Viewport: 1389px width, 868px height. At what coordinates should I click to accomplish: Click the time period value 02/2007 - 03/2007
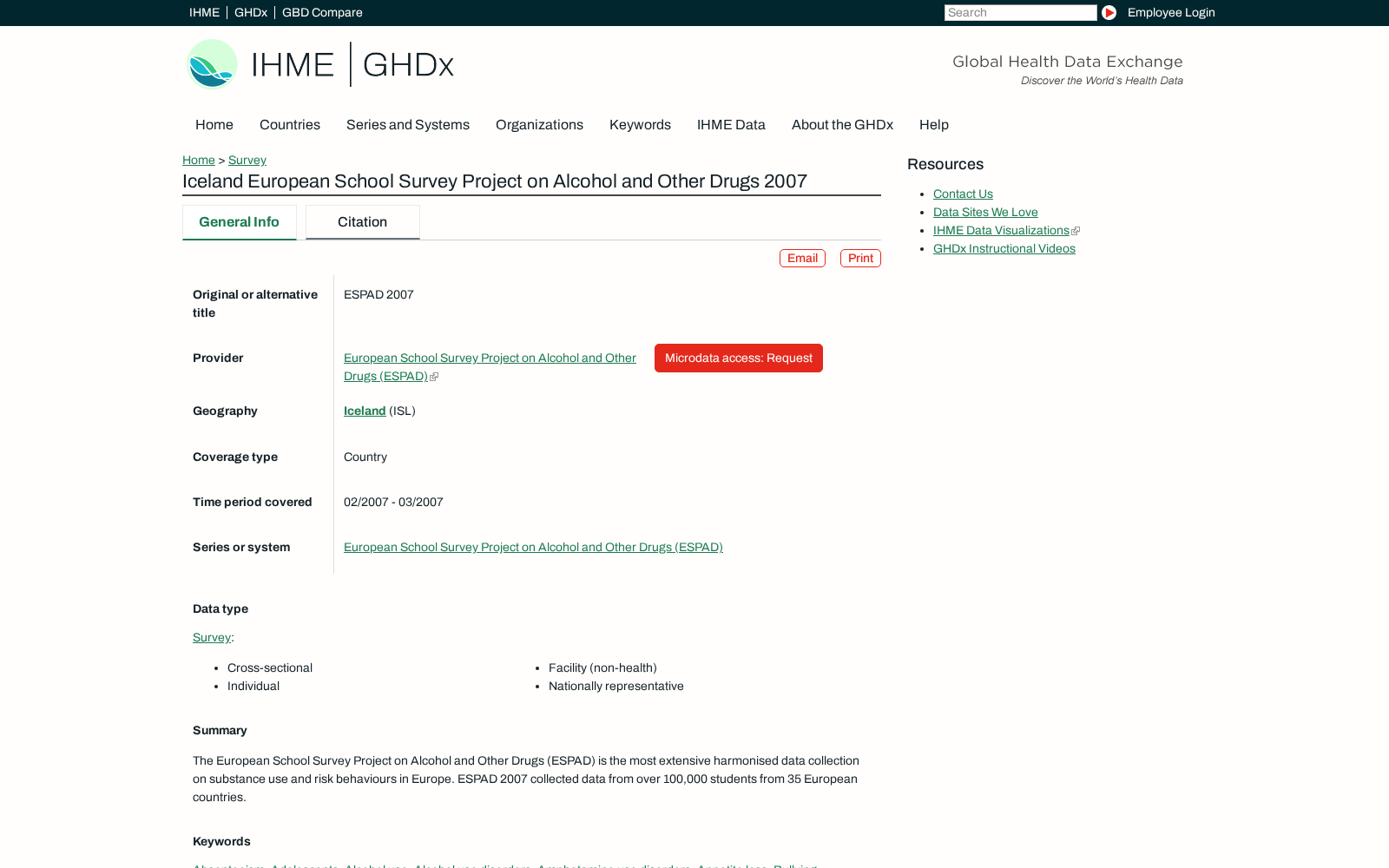tap(393, 503)
